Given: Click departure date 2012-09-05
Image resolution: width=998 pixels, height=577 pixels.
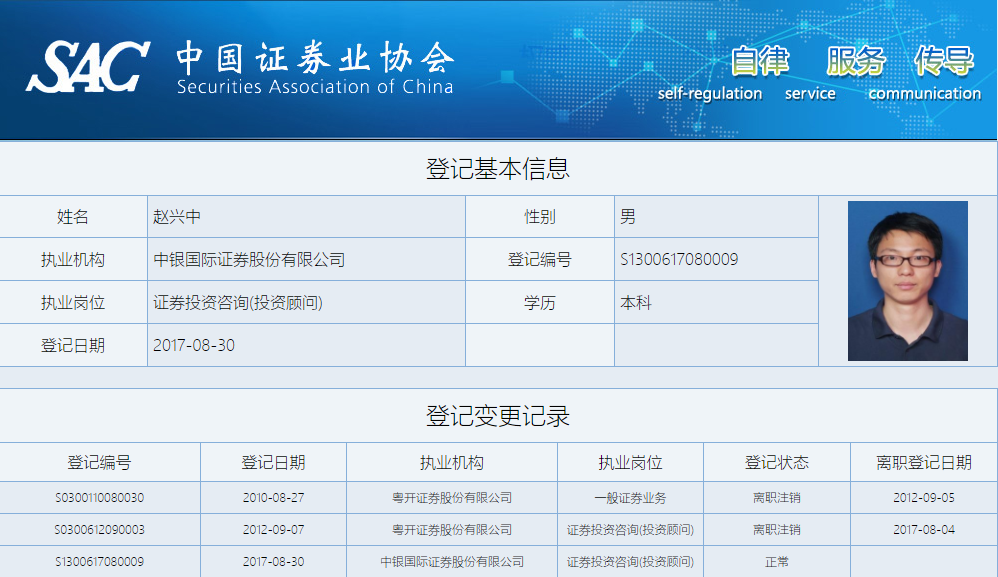Looking at the screenshot, I should coord(923,498).
